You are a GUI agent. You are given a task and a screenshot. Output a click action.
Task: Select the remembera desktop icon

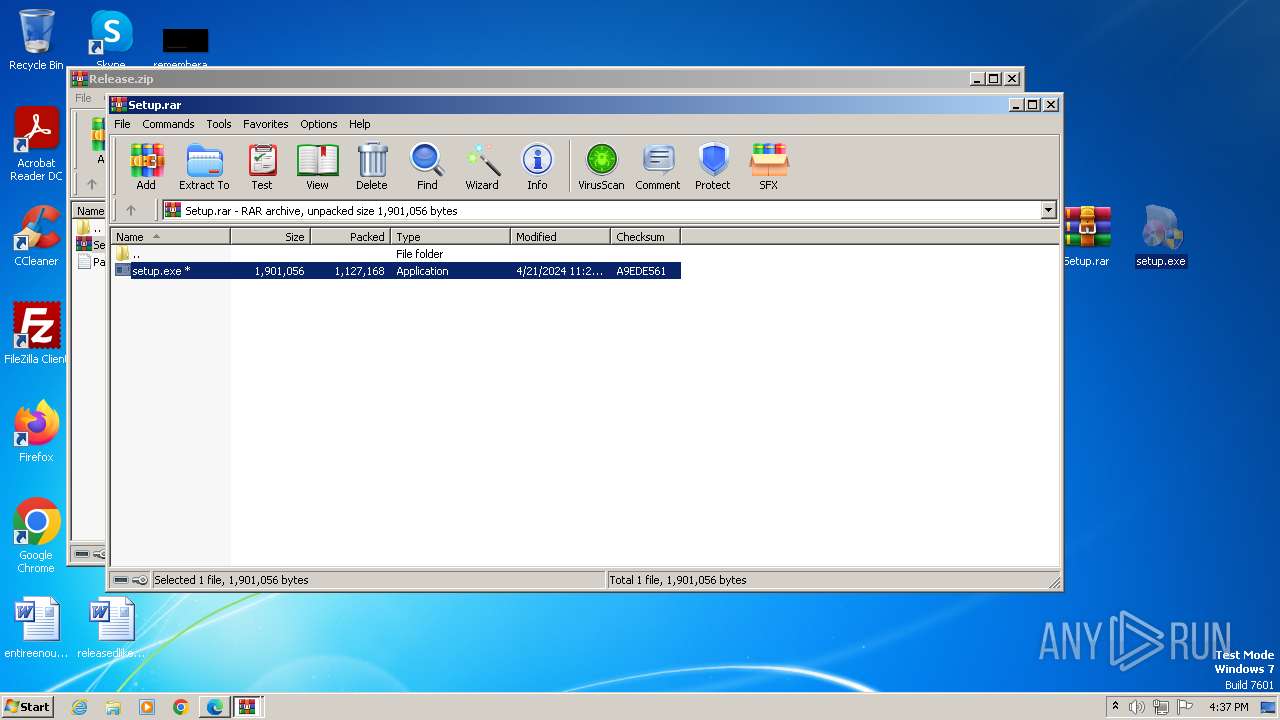(x=185, y=48)
